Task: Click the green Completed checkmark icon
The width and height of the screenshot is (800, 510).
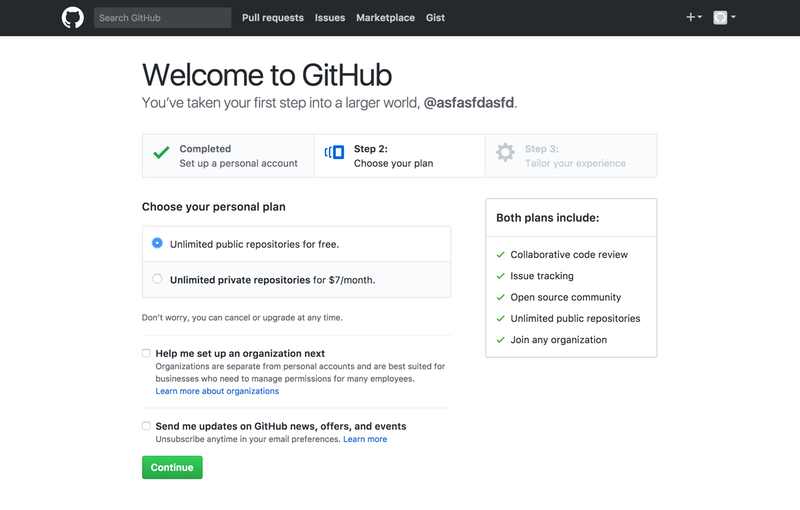Action: pyautogui.click(x=161, y=152)
